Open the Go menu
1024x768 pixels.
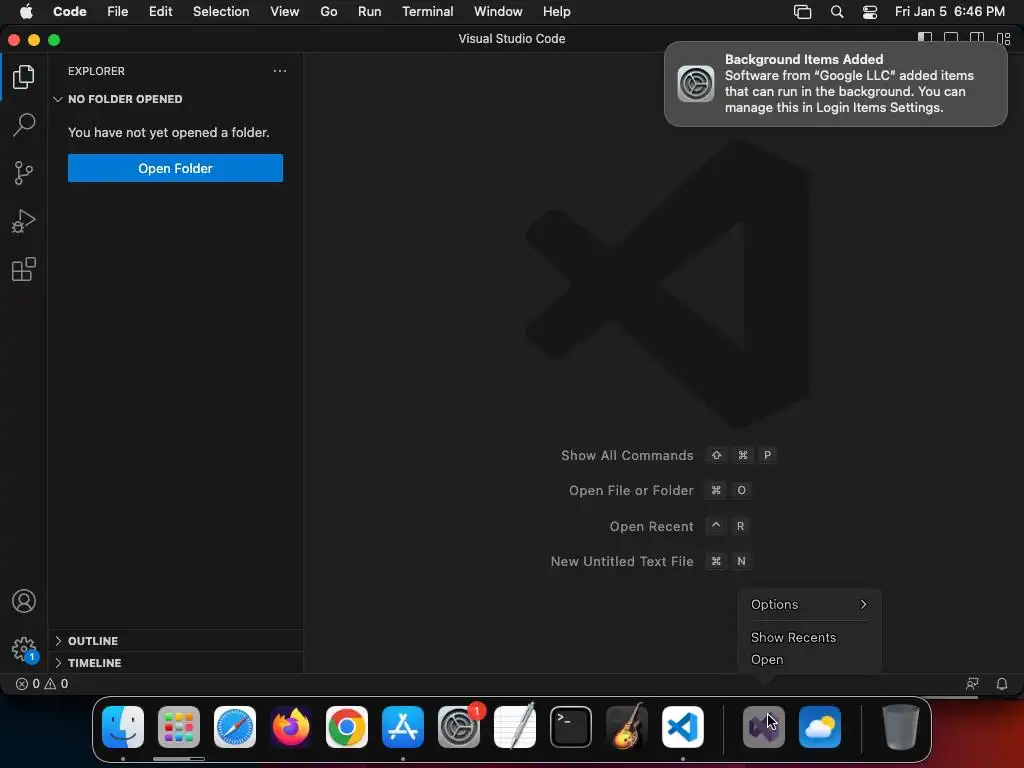[x=328, y=12]
